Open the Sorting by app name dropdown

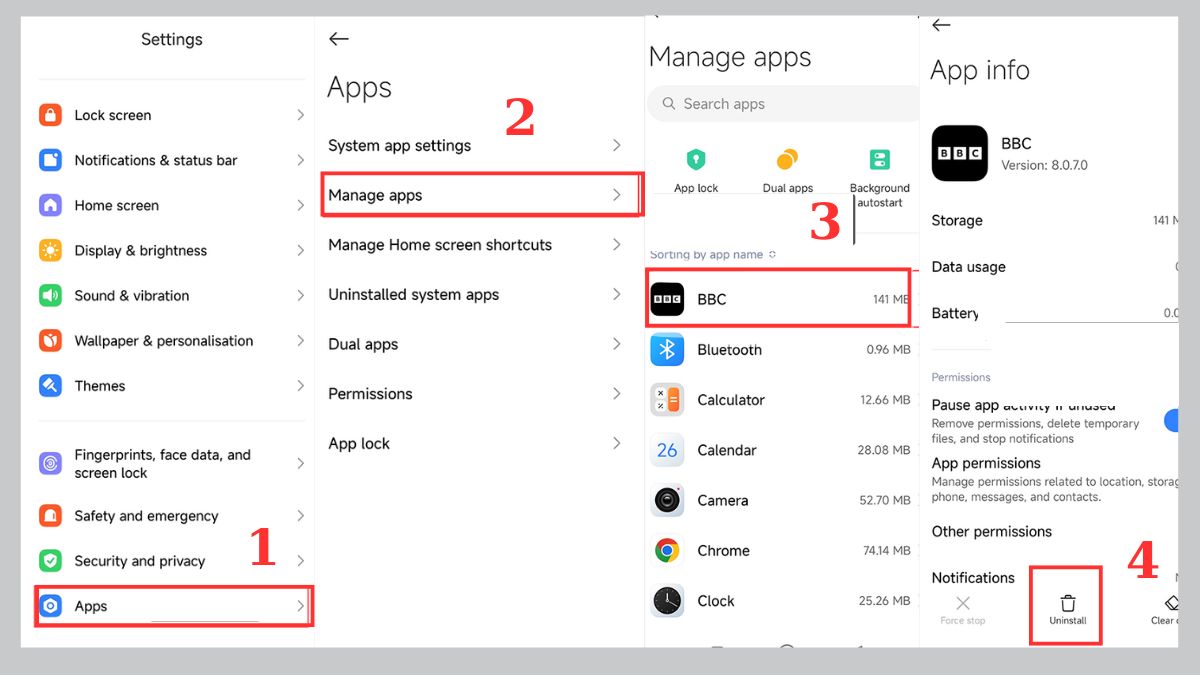(714, 254)
